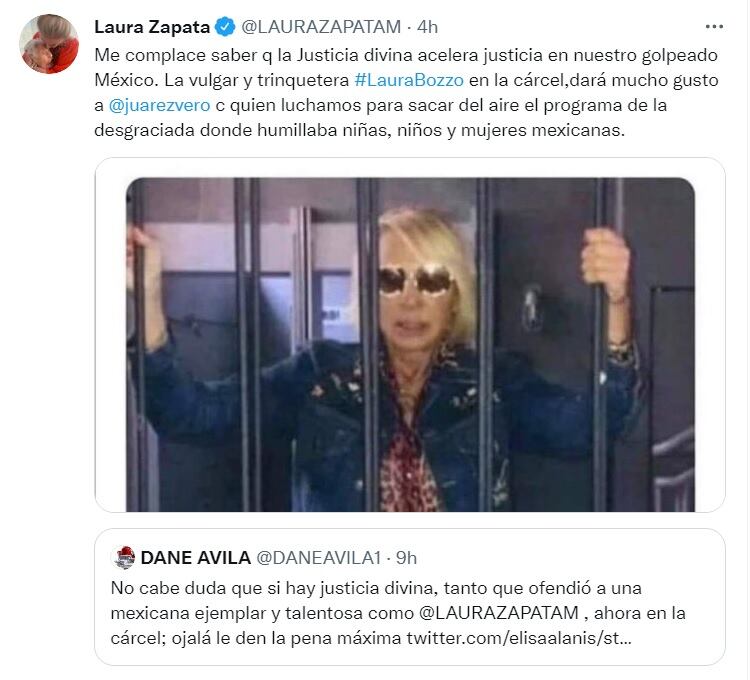Enlarge the photo of woman behind bars

tap(410, 344)
